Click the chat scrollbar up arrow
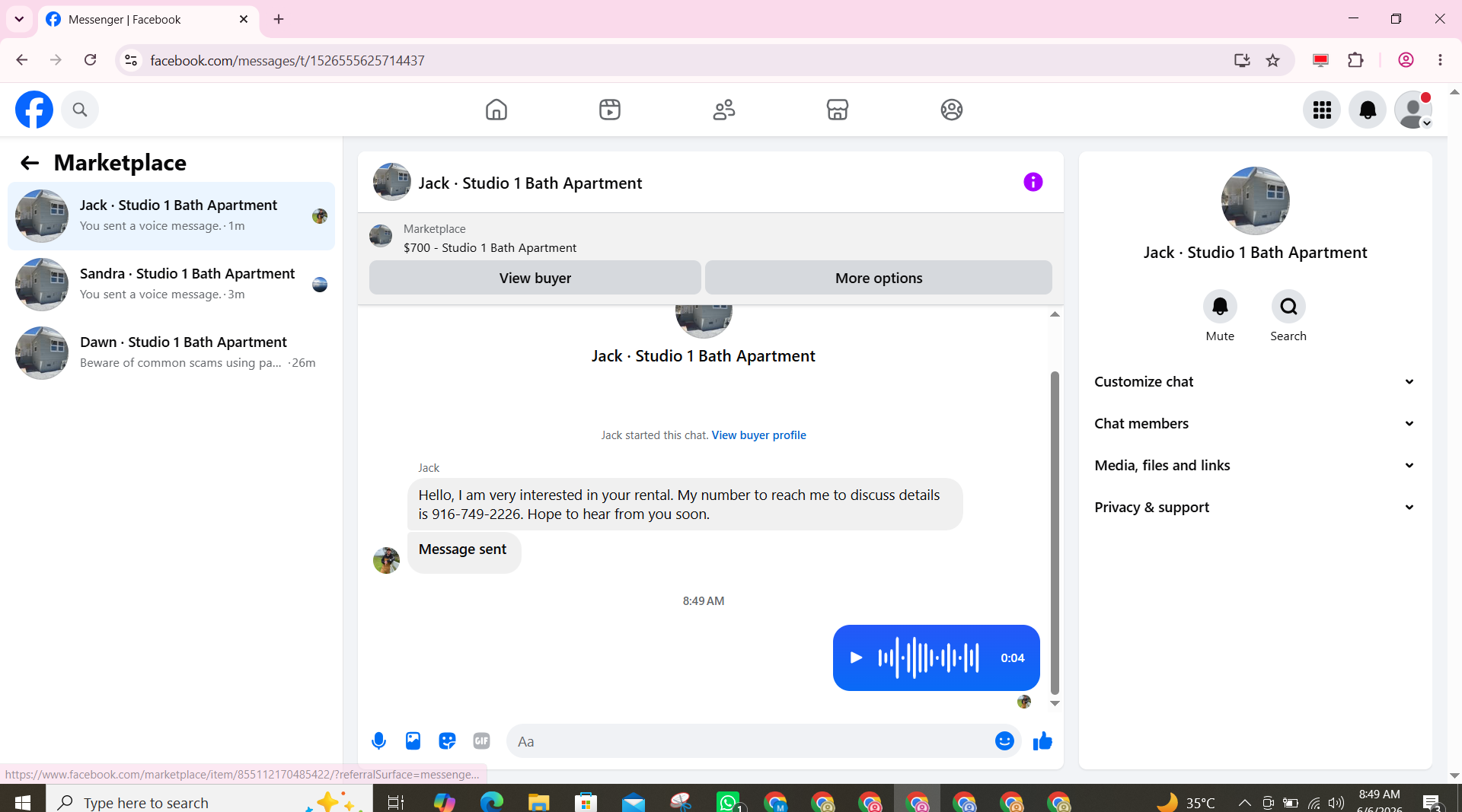The width and height of the screenshot is (1462, 812). (1055, 314)
